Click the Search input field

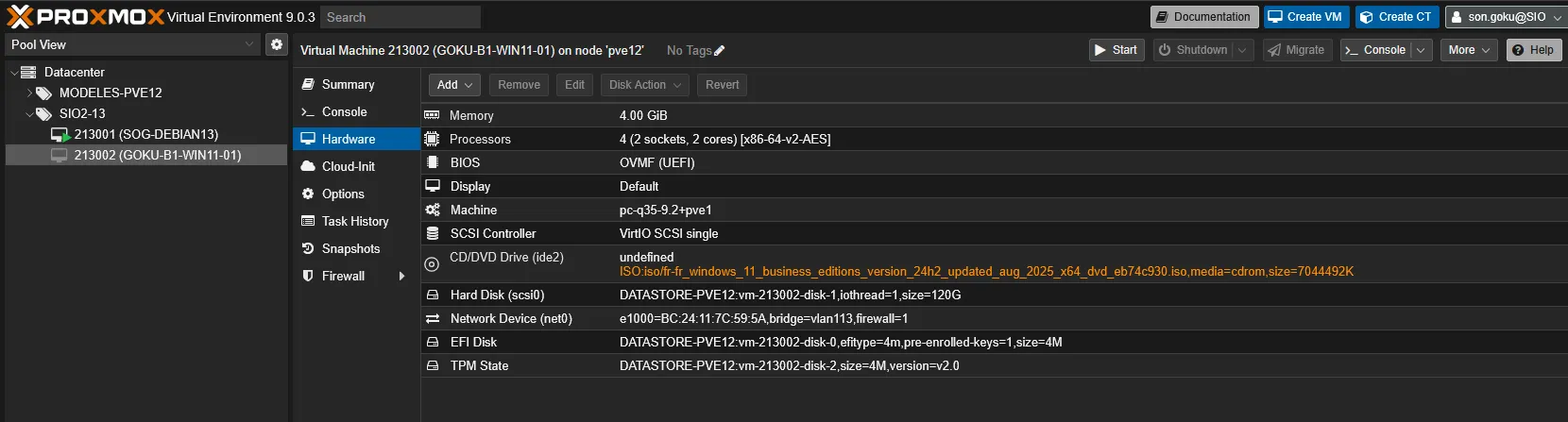pos(400,17)
